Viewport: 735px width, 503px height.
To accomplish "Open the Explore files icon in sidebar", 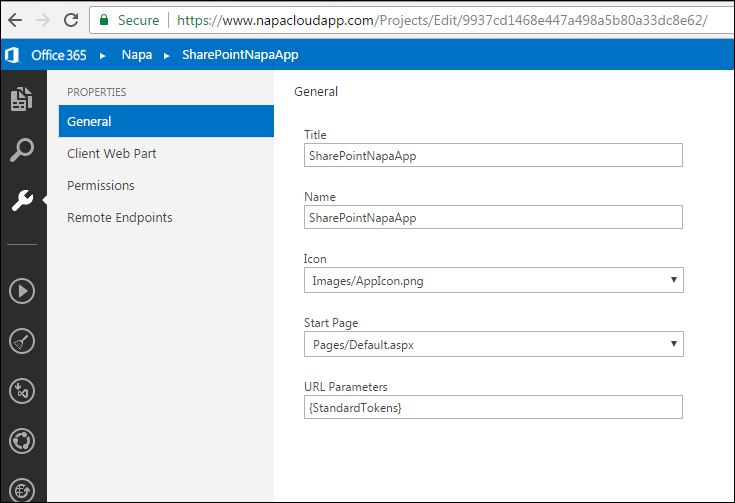I will [x=22, y=99].
